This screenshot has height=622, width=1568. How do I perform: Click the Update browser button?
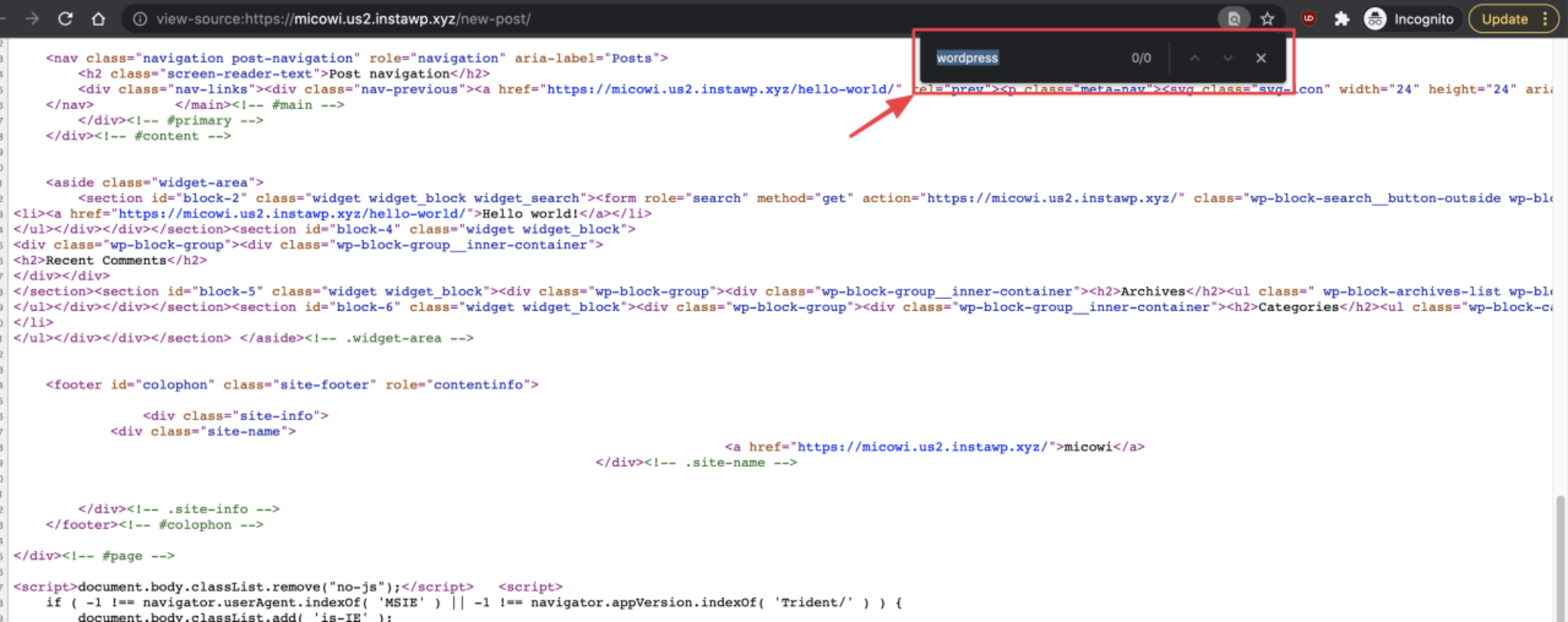click(1504, 19)
